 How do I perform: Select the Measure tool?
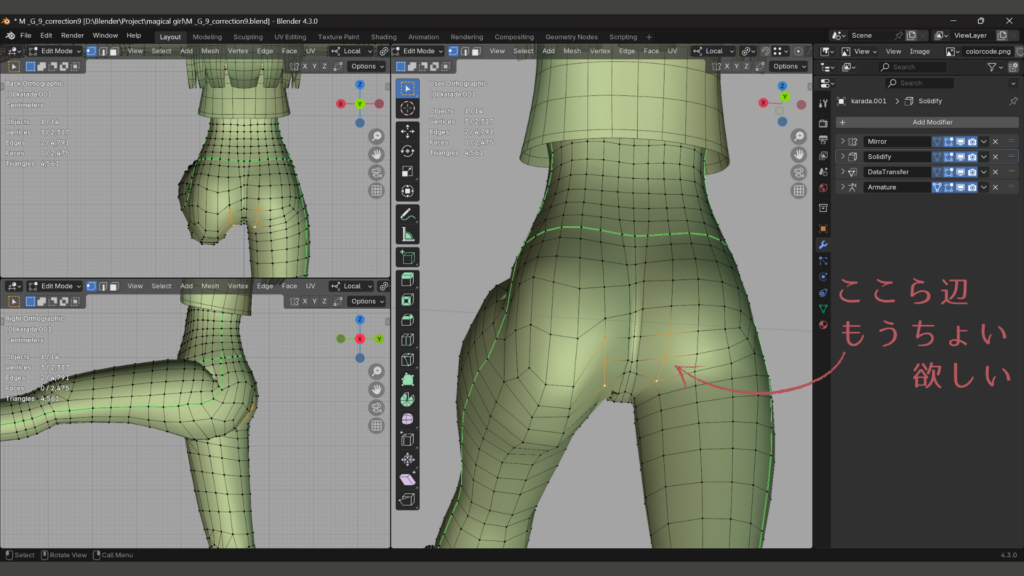408,234
